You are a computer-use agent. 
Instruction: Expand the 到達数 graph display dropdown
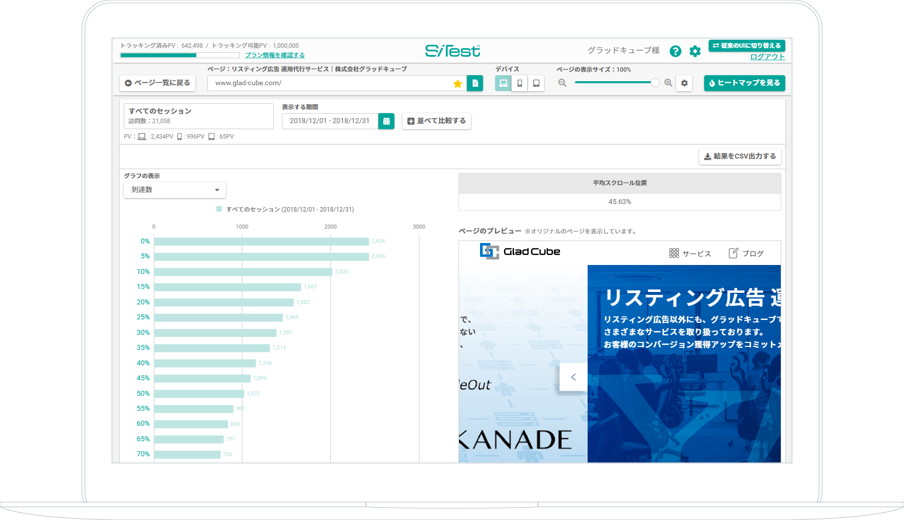(x=174, y=190)
